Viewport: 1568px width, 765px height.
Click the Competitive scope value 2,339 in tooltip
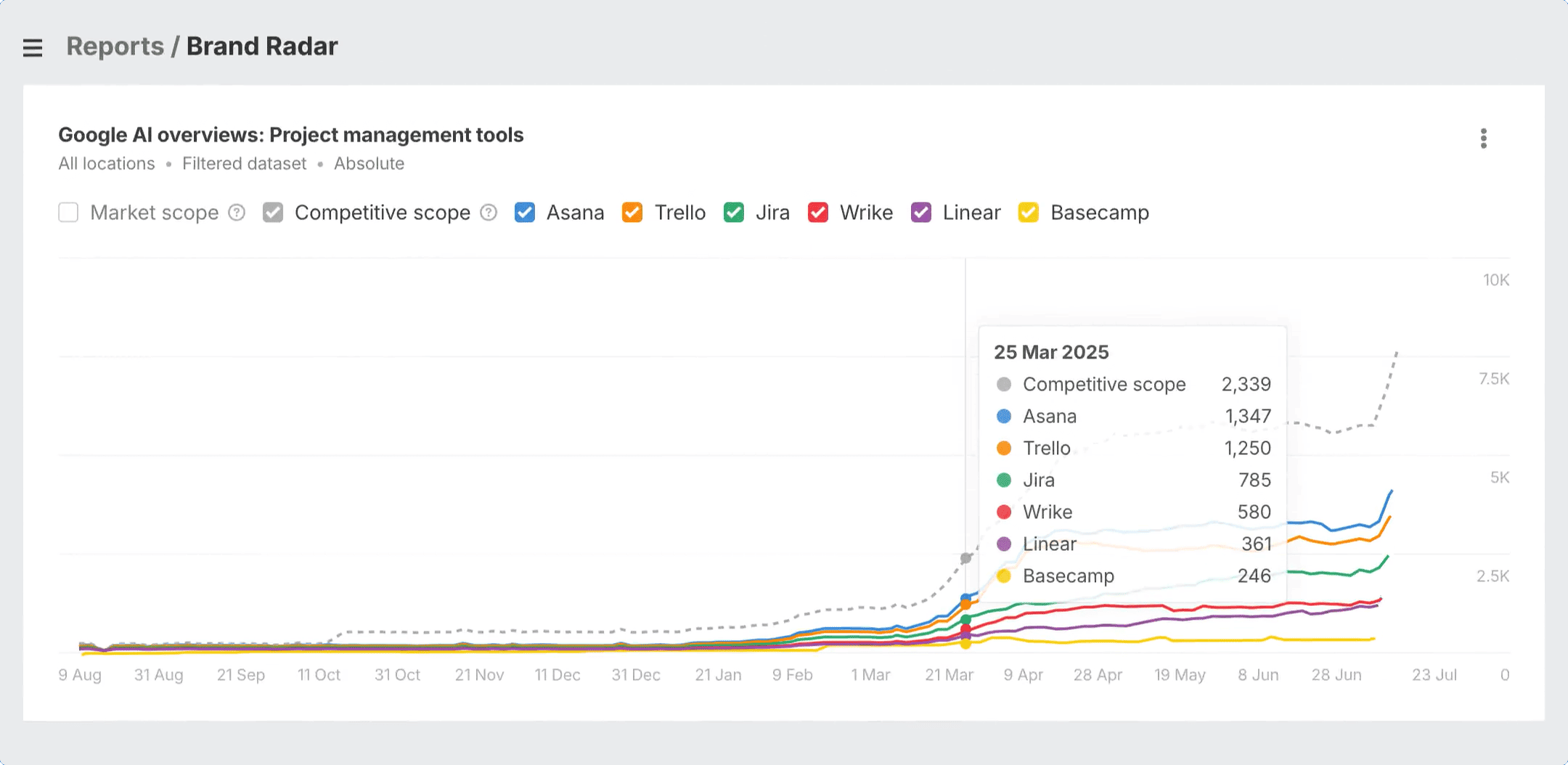(x=1246, y=385)
